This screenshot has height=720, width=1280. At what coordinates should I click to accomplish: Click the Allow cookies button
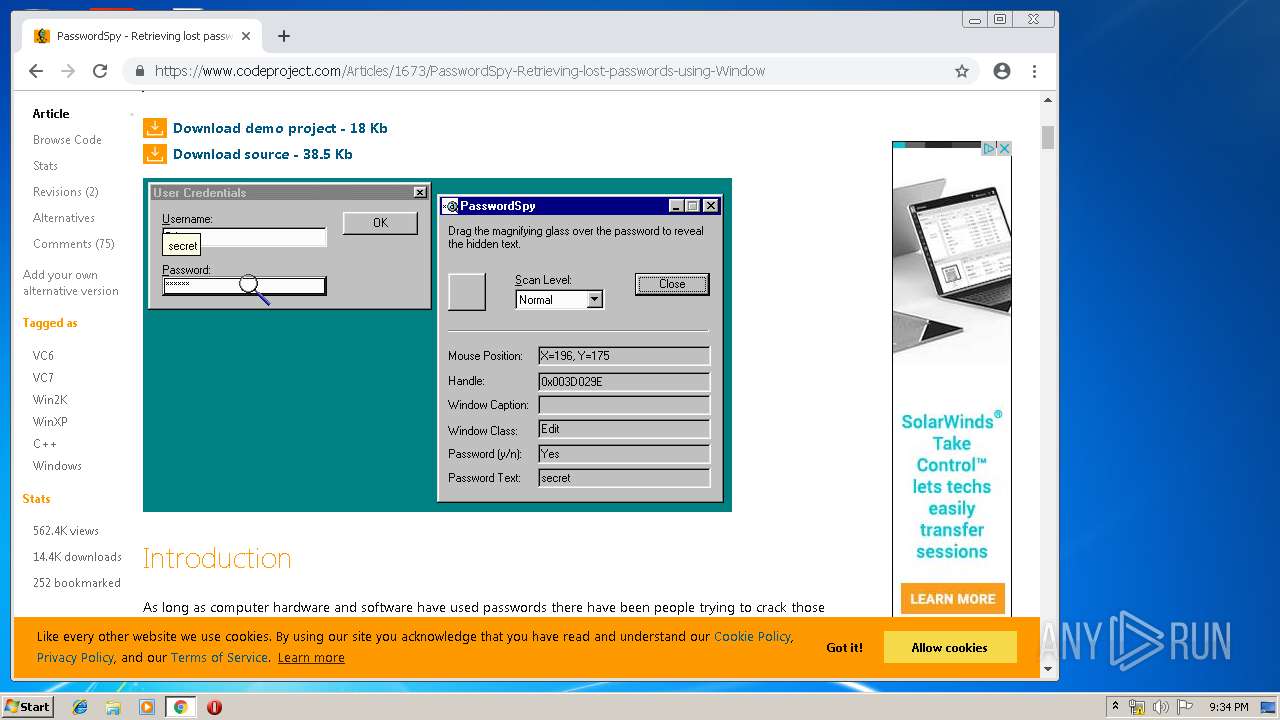(949, 648)
